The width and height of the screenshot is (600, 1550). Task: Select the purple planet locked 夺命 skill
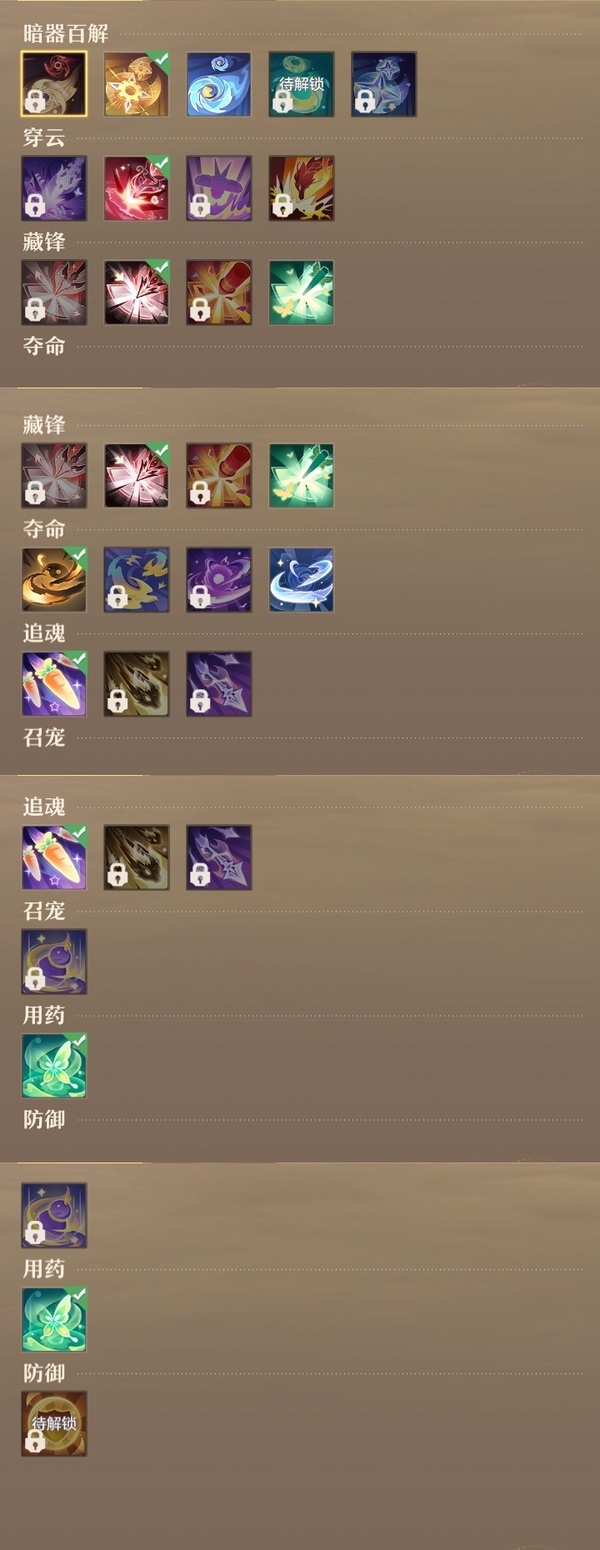[219, 579]
